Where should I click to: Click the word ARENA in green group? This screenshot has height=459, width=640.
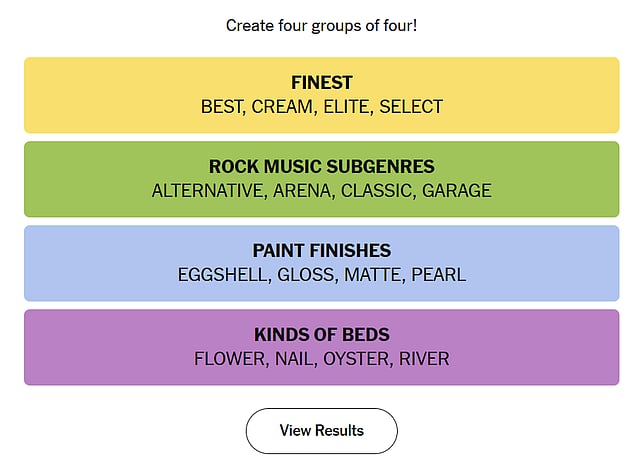pyautogui.click(x=303, y=191)
